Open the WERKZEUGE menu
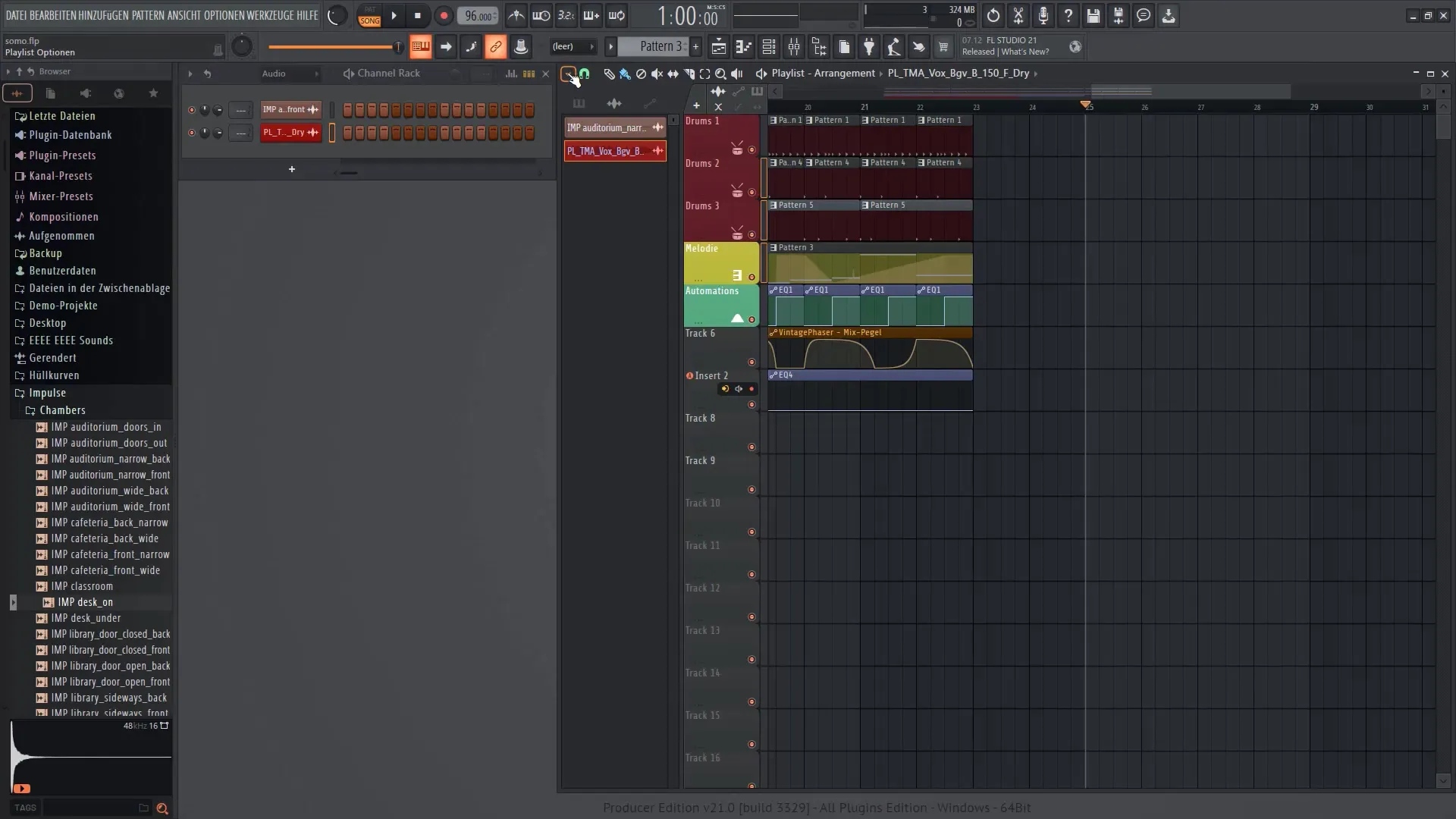Viewport: 1456px width, 819px height. pyautogui.click(x=271, y=15)
